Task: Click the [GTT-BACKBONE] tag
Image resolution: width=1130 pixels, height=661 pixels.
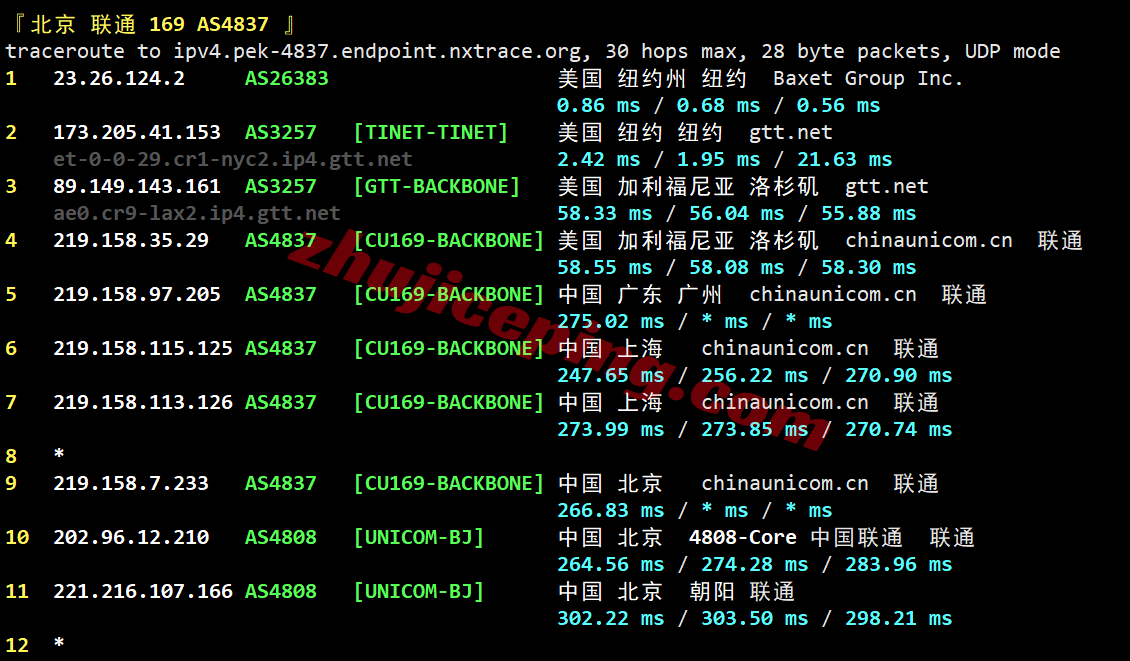Action: coord(436,187)
